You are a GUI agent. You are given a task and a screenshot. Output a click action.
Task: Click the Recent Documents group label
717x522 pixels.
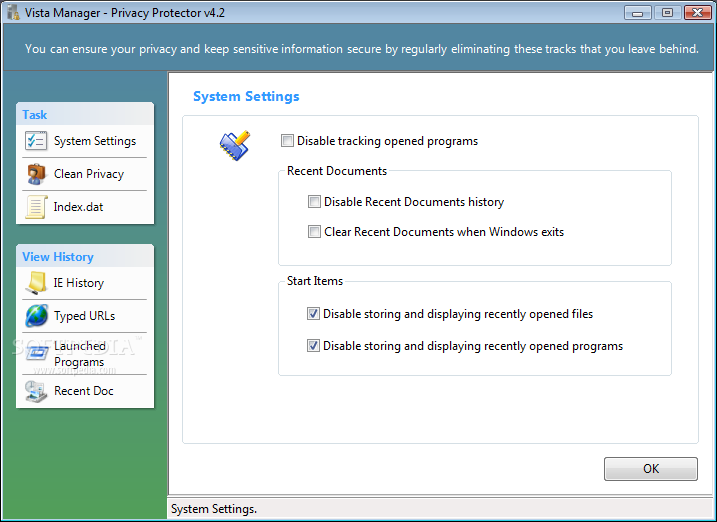(337, 171)
